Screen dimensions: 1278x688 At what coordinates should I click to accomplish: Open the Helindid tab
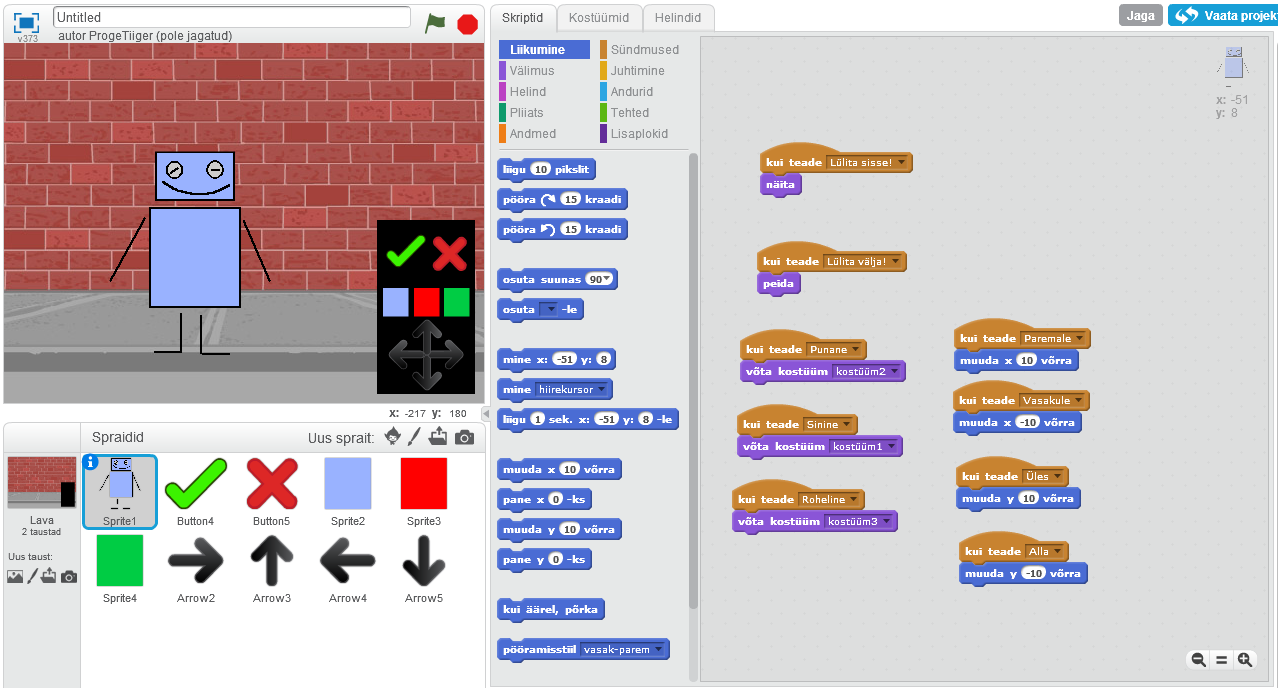click(678, 17)
